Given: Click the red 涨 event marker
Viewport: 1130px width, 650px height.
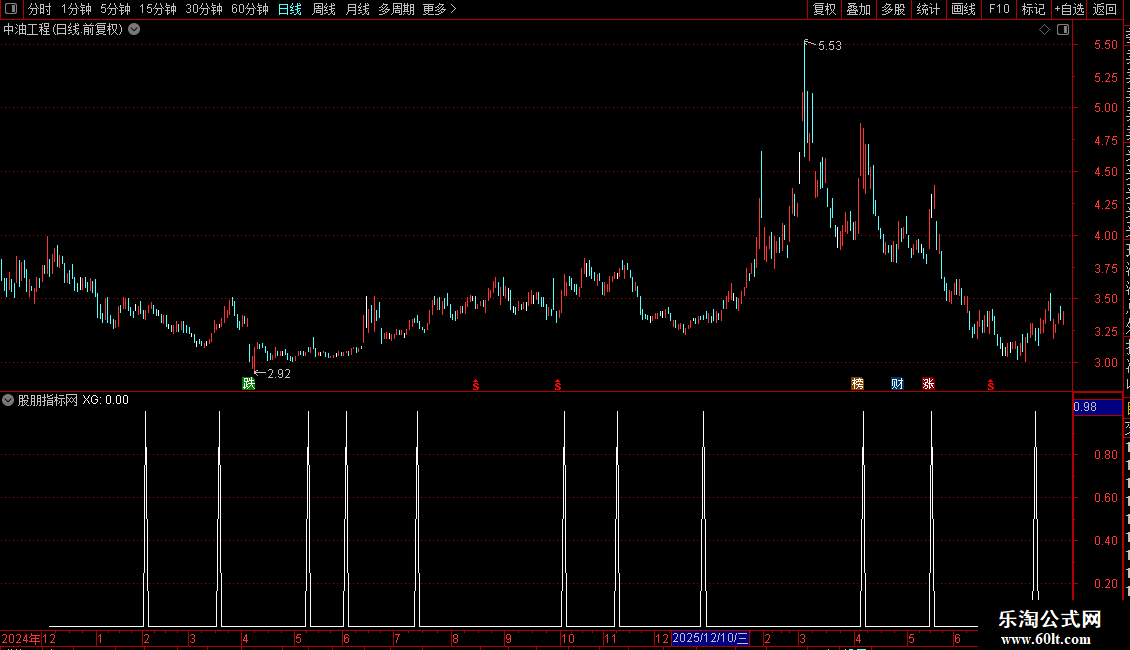Looking at the screenshot, I should click(x=928, y=383).
